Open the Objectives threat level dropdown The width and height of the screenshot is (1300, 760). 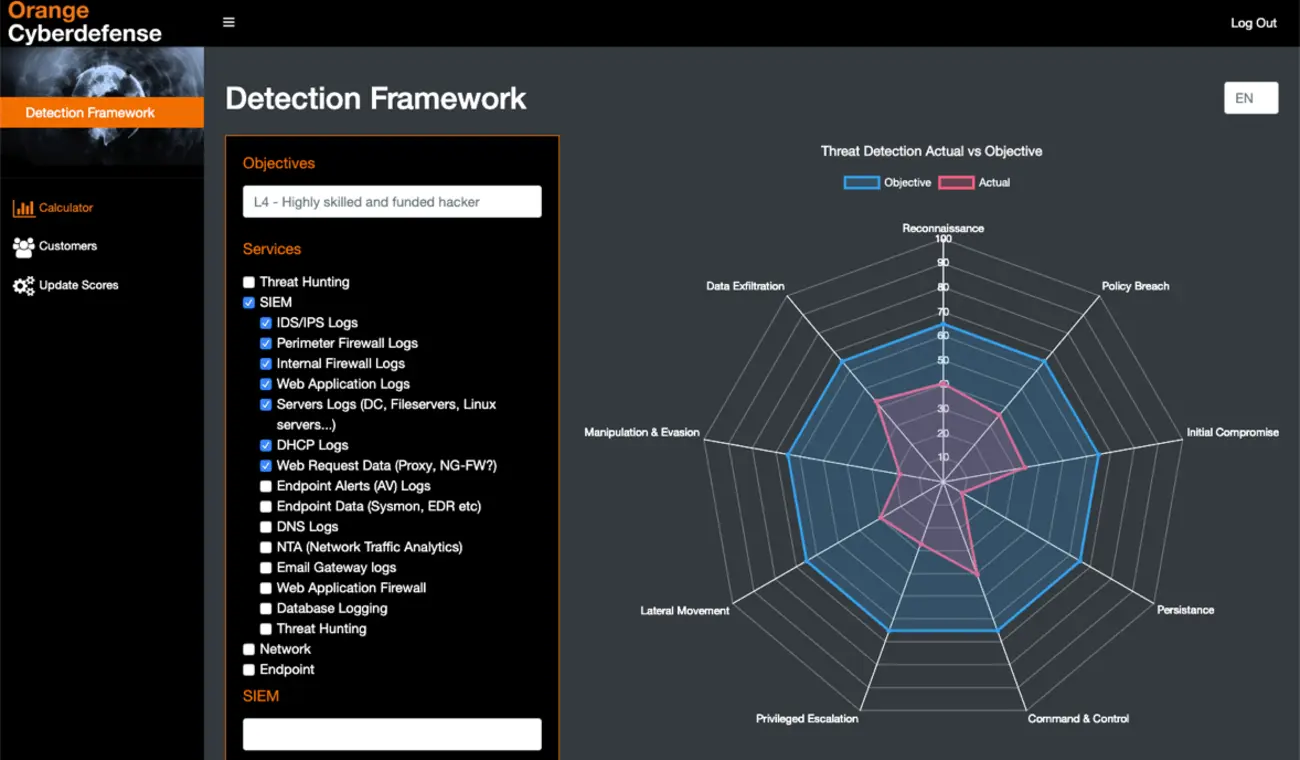[392, 202]
